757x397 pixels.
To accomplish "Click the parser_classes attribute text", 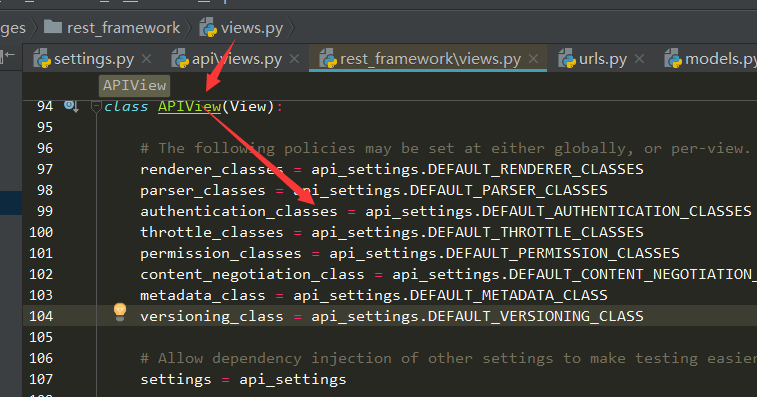I will [203, 190].
